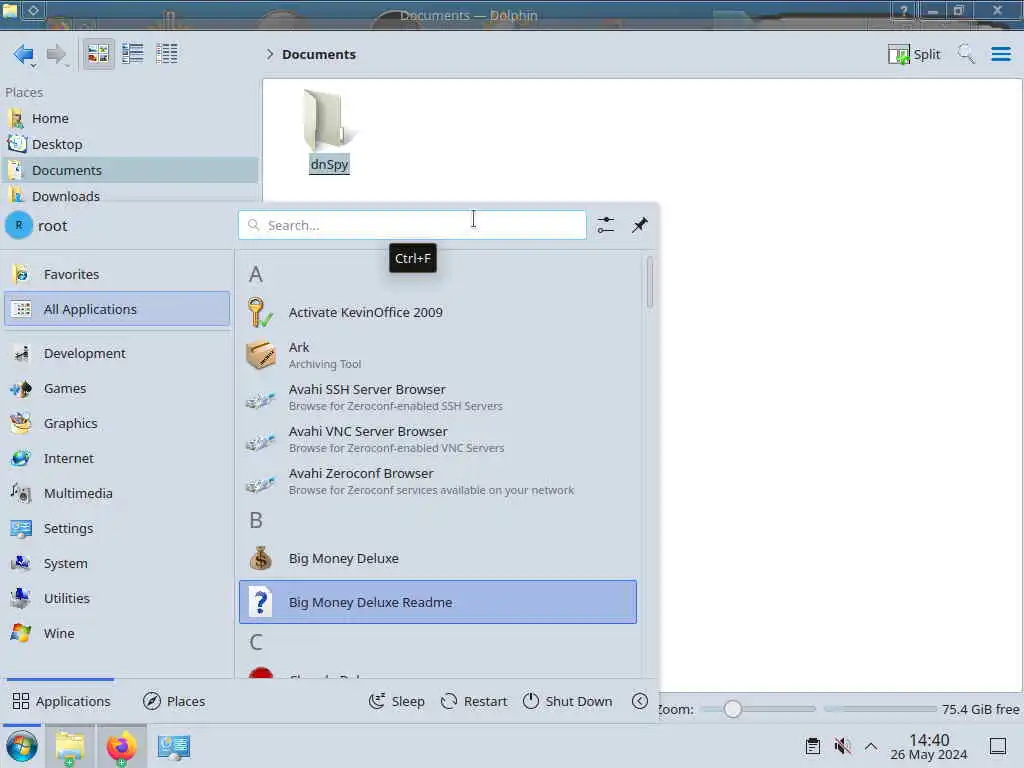Open the Settings category
This screenshot has height=768, width=1024.
tap(117, 528)
